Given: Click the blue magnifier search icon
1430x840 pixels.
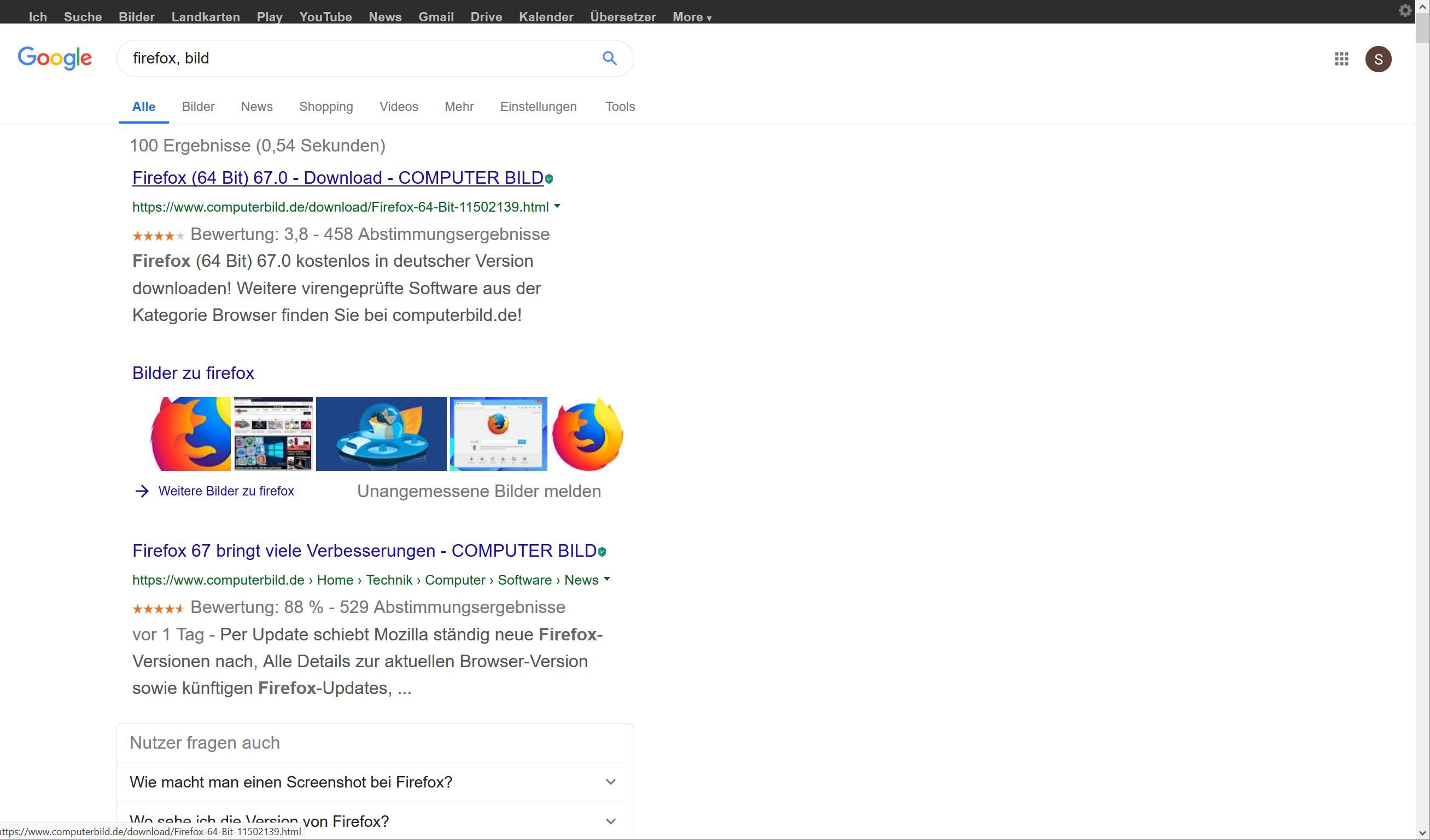Looking at the screenshot, I should 609,58.
